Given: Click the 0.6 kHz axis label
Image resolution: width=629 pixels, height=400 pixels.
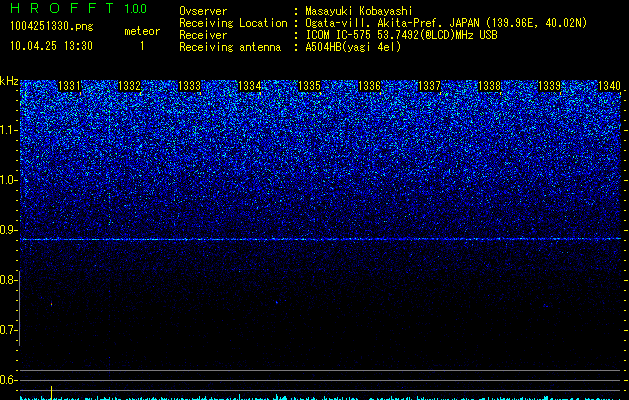Looking at the screenshot, I should pos(8,380).
